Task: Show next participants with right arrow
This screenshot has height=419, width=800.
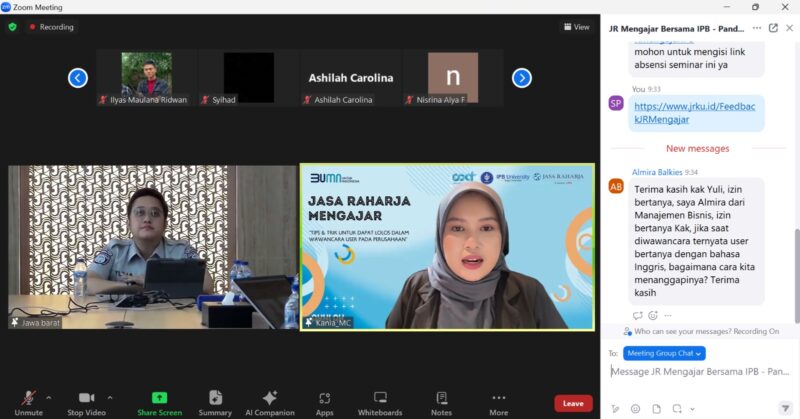Action: 521,78
